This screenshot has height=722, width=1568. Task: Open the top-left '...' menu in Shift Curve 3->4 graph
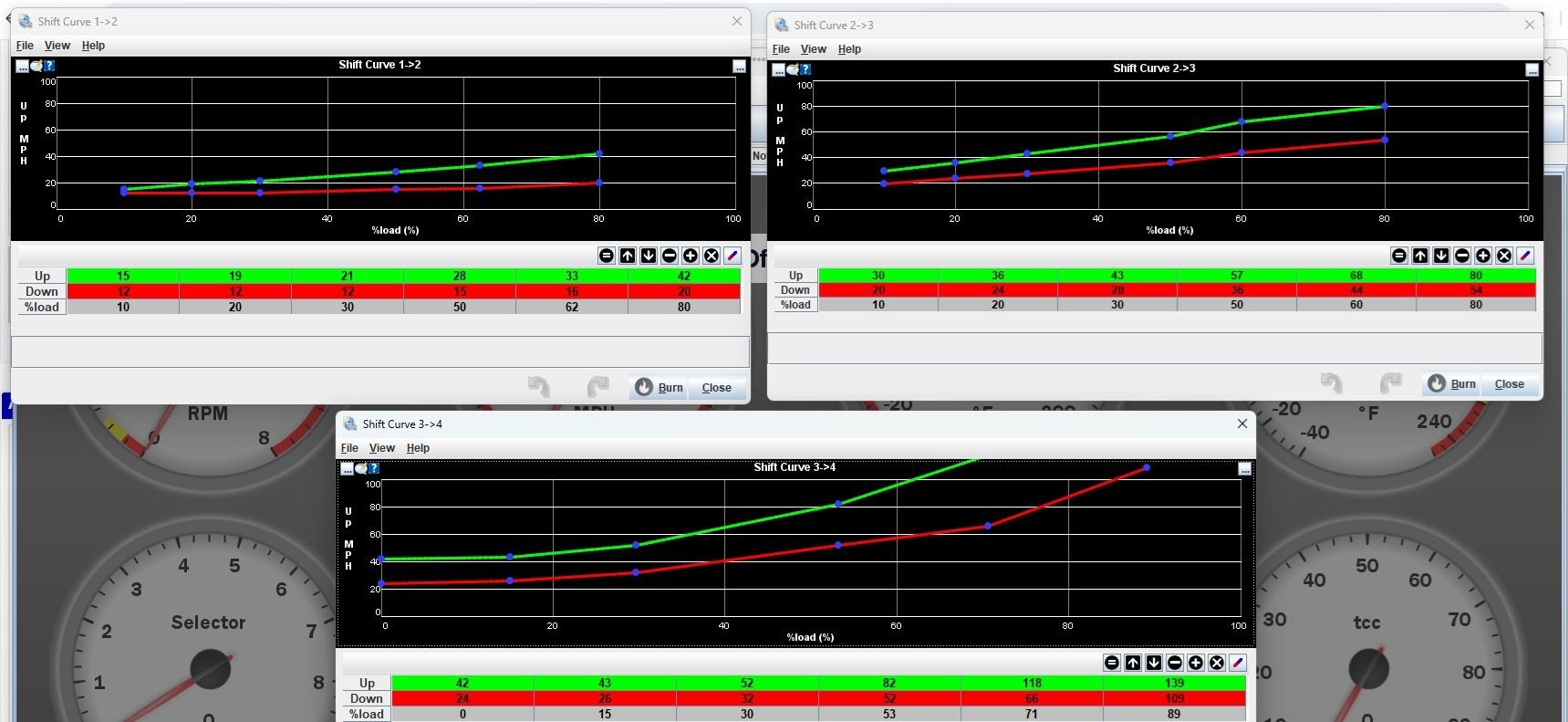(347, 468)
